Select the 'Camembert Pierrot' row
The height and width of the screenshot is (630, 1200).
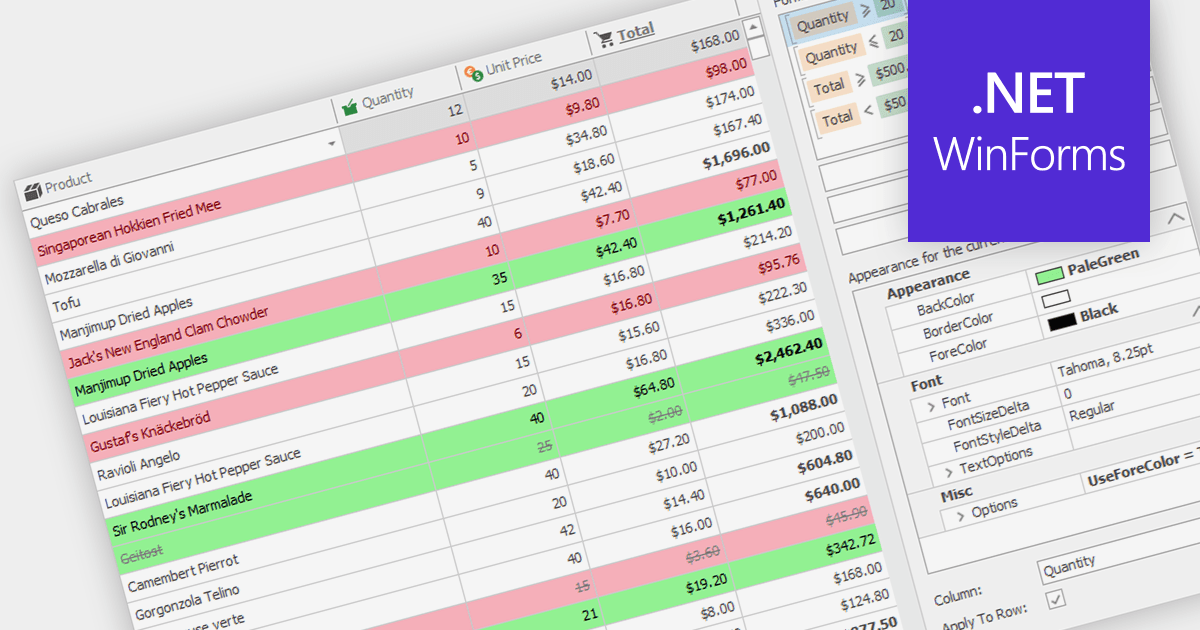[x=183, y=574]
